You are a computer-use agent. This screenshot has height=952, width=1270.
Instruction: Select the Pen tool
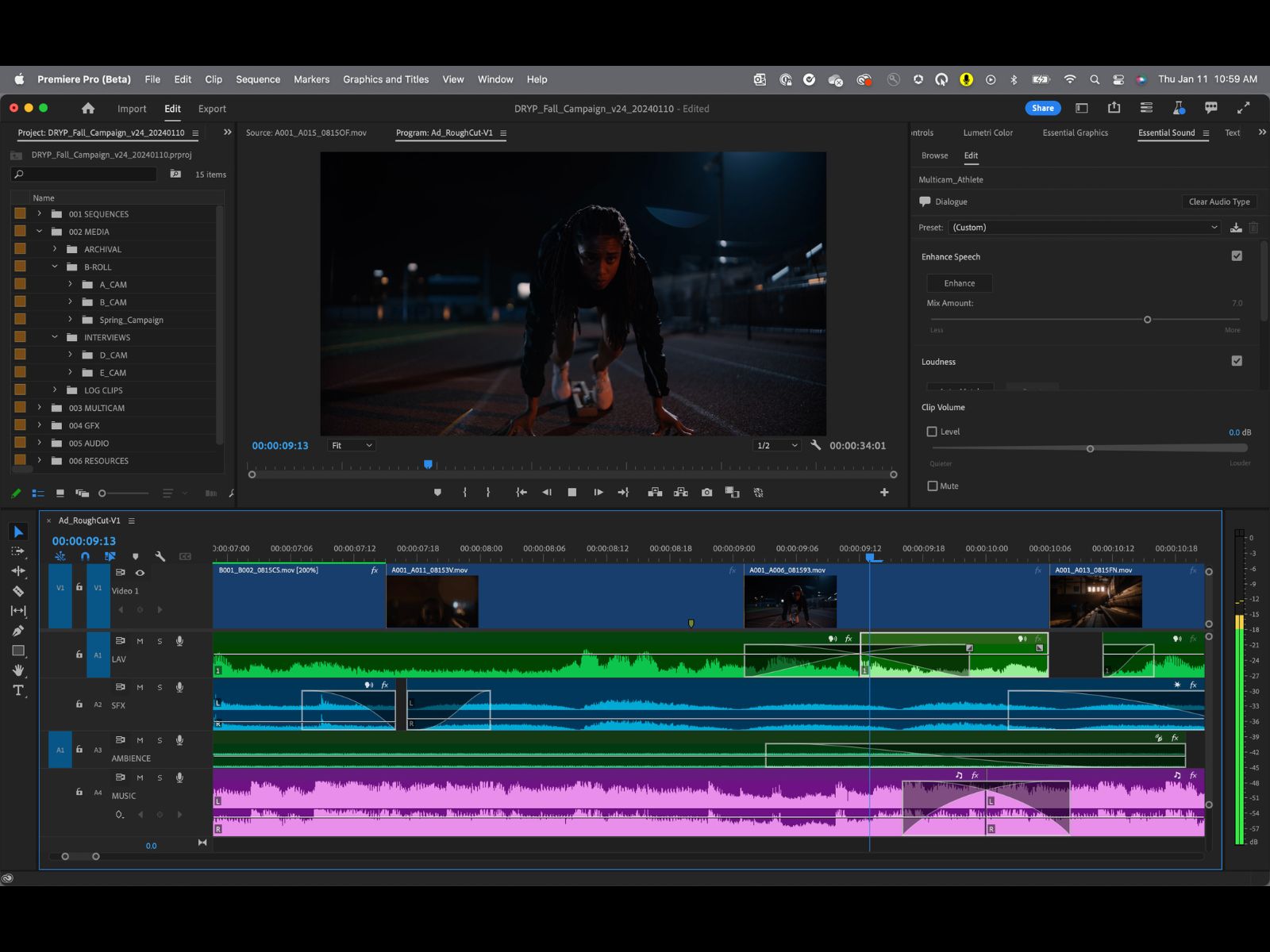pos(17,631)
